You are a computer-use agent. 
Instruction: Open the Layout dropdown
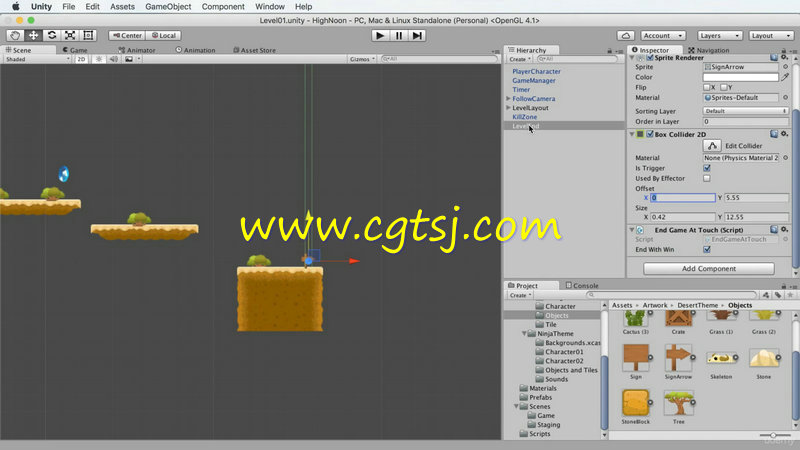(771, 36)
